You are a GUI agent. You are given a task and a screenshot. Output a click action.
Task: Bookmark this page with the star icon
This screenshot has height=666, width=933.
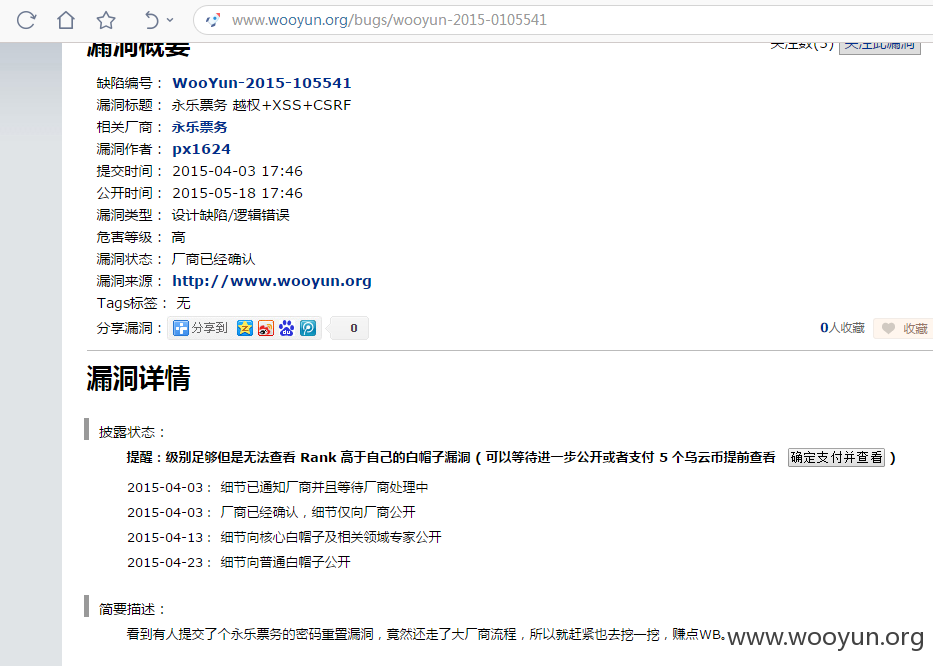(106, 20)
